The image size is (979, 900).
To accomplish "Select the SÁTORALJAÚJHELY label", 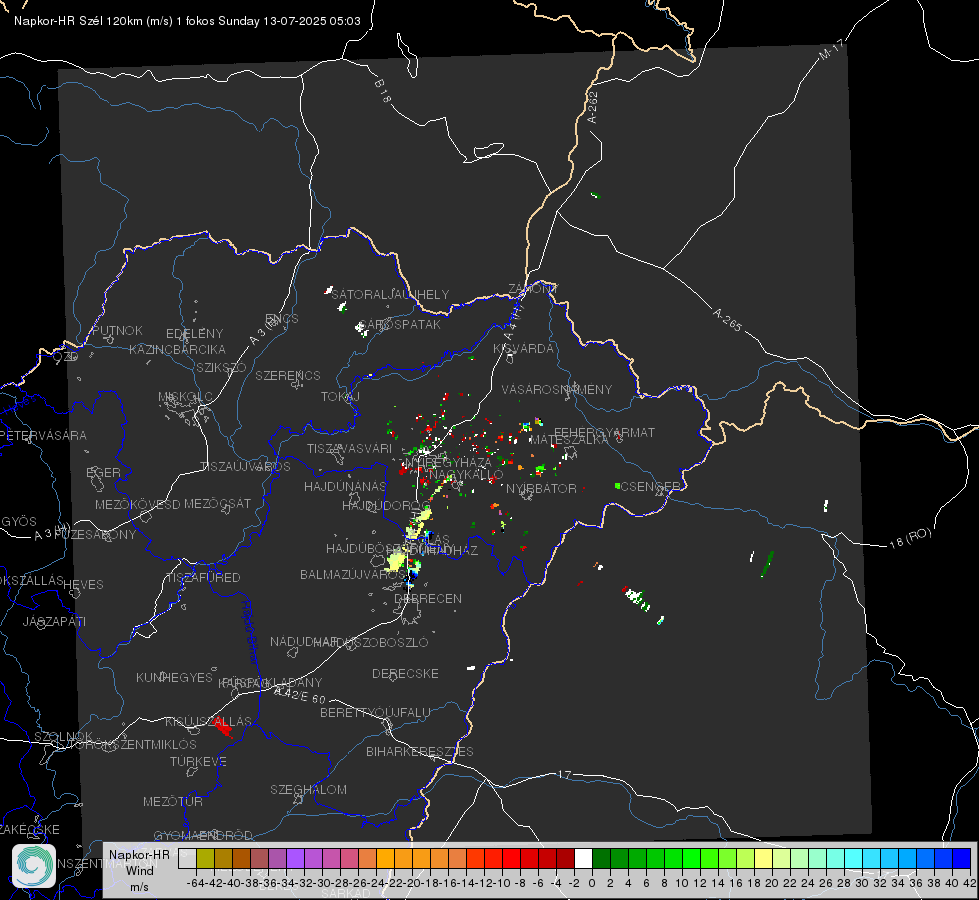I will pyautogui.click(x=390, y=294).
